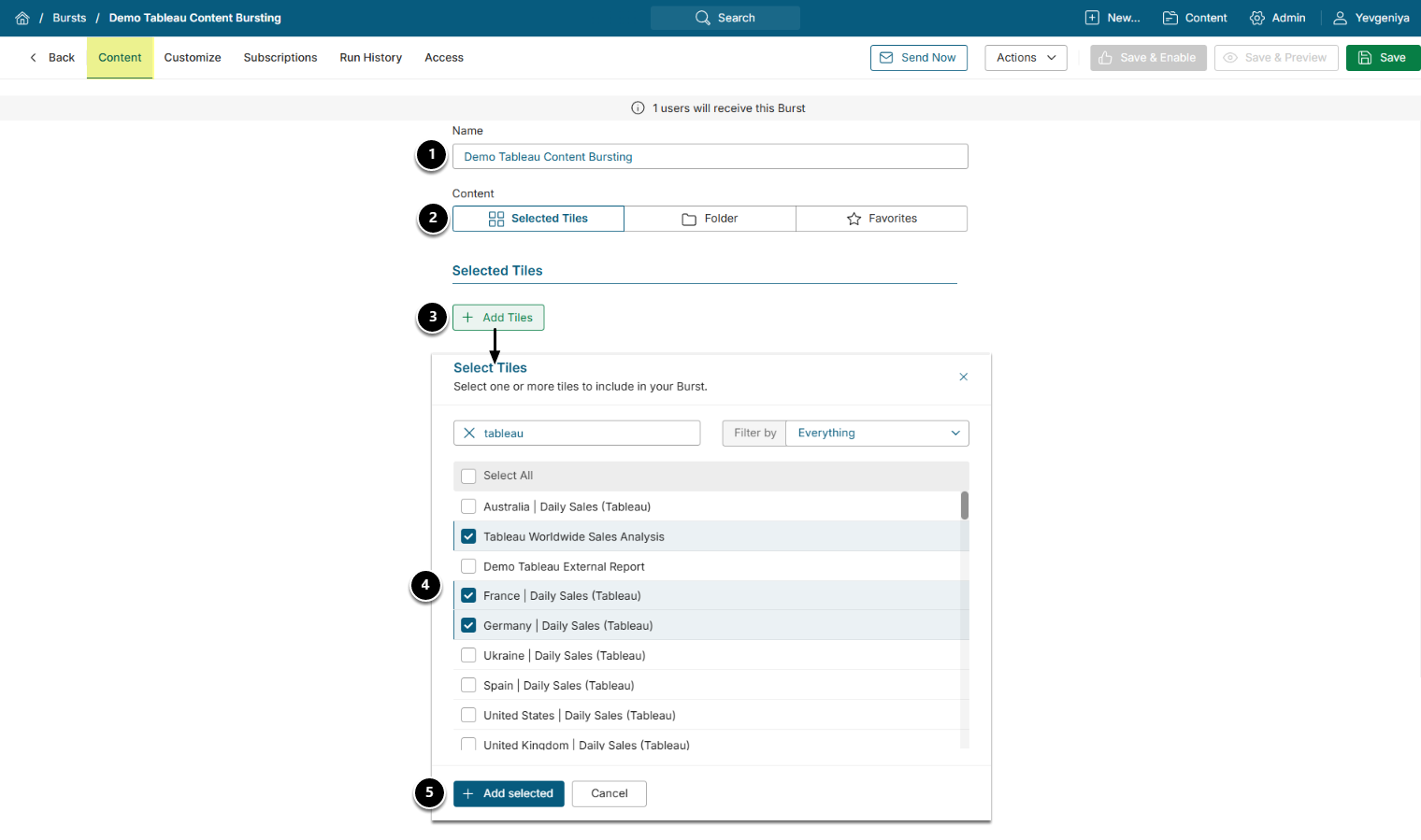
Task: Open the New plus icon menu
Action: tap(1092, 18)
